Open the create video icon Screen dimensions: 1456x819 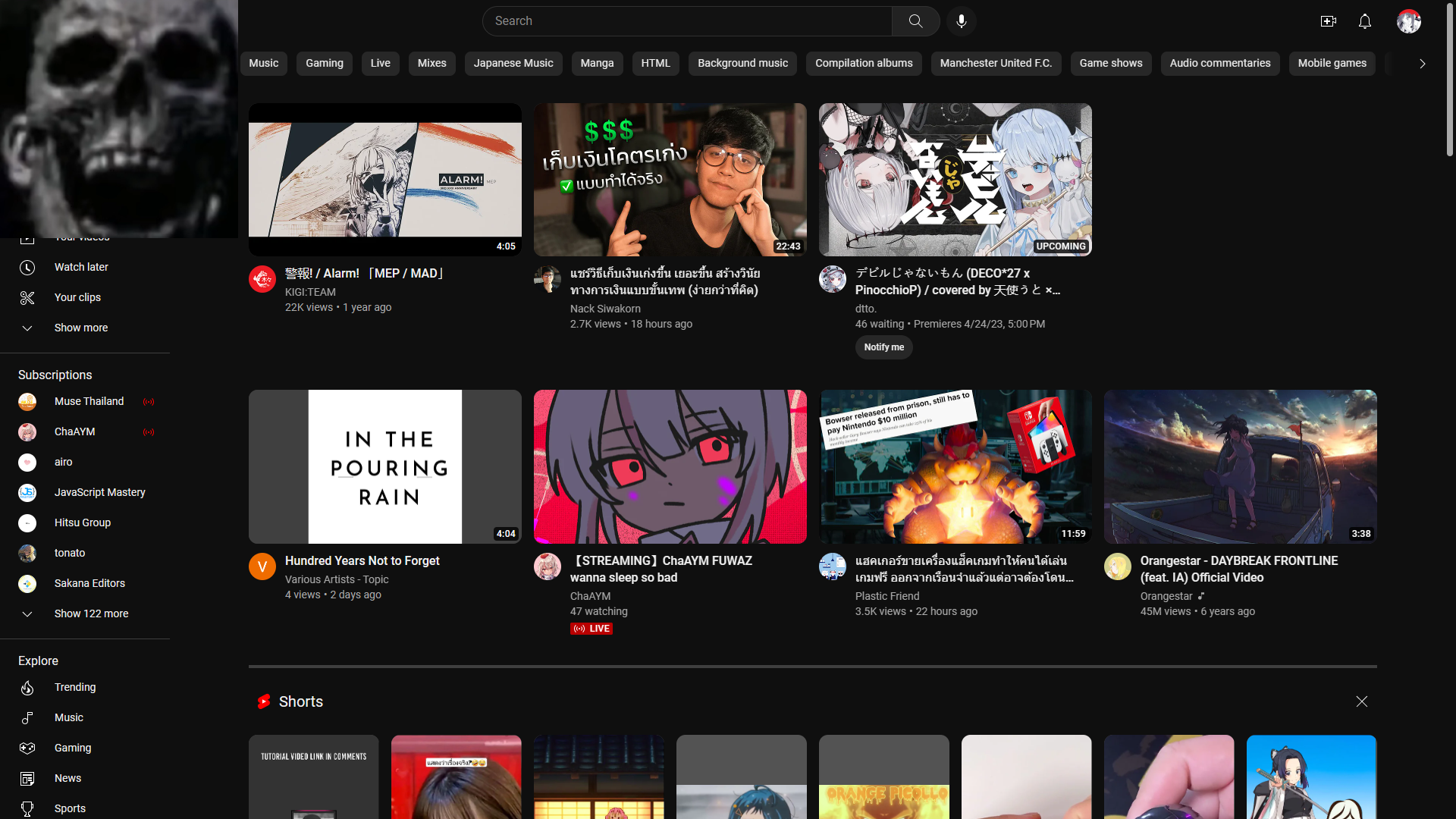coord(1328,21)
